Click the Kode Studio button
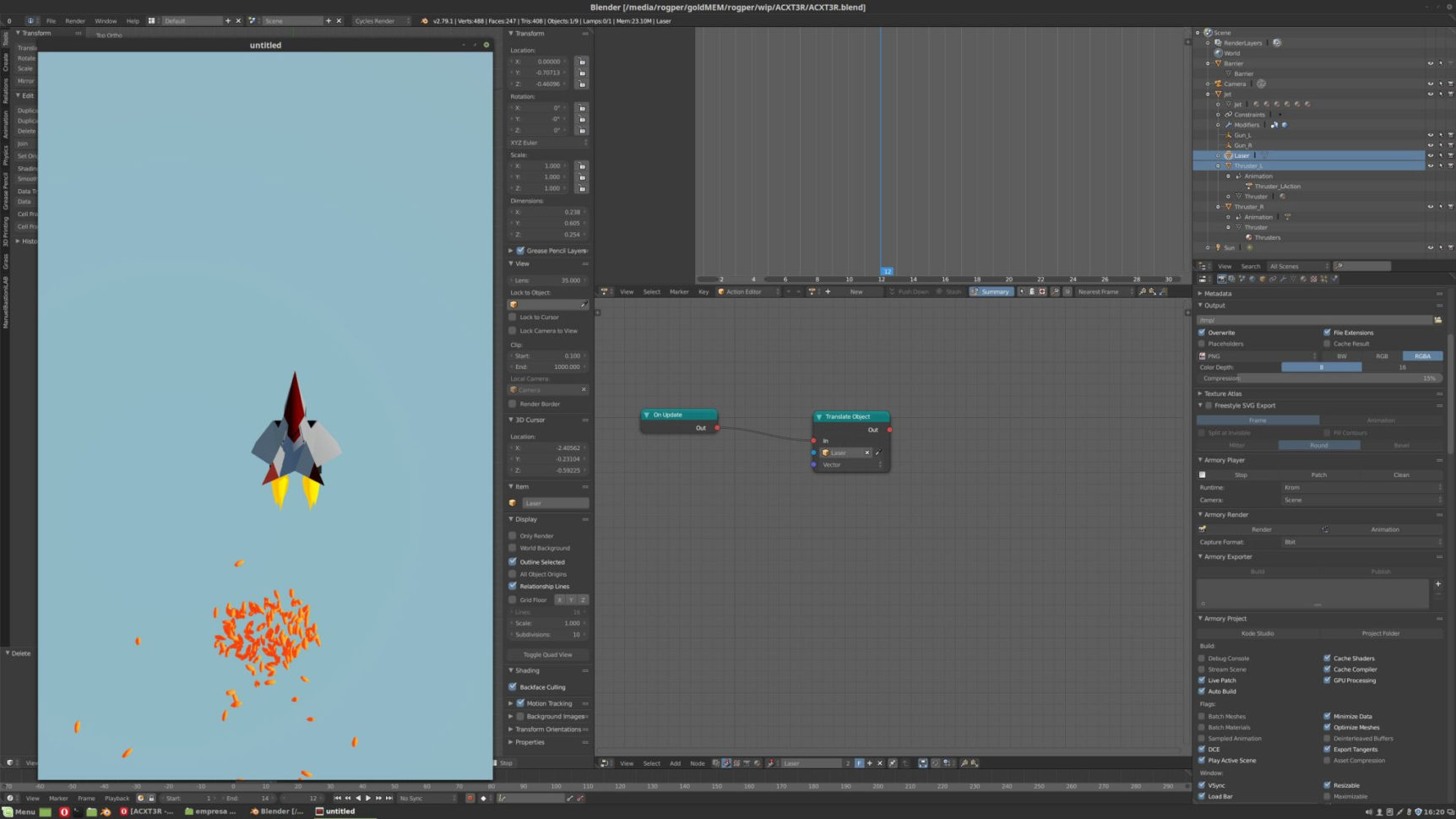 tap(1258, 633)
